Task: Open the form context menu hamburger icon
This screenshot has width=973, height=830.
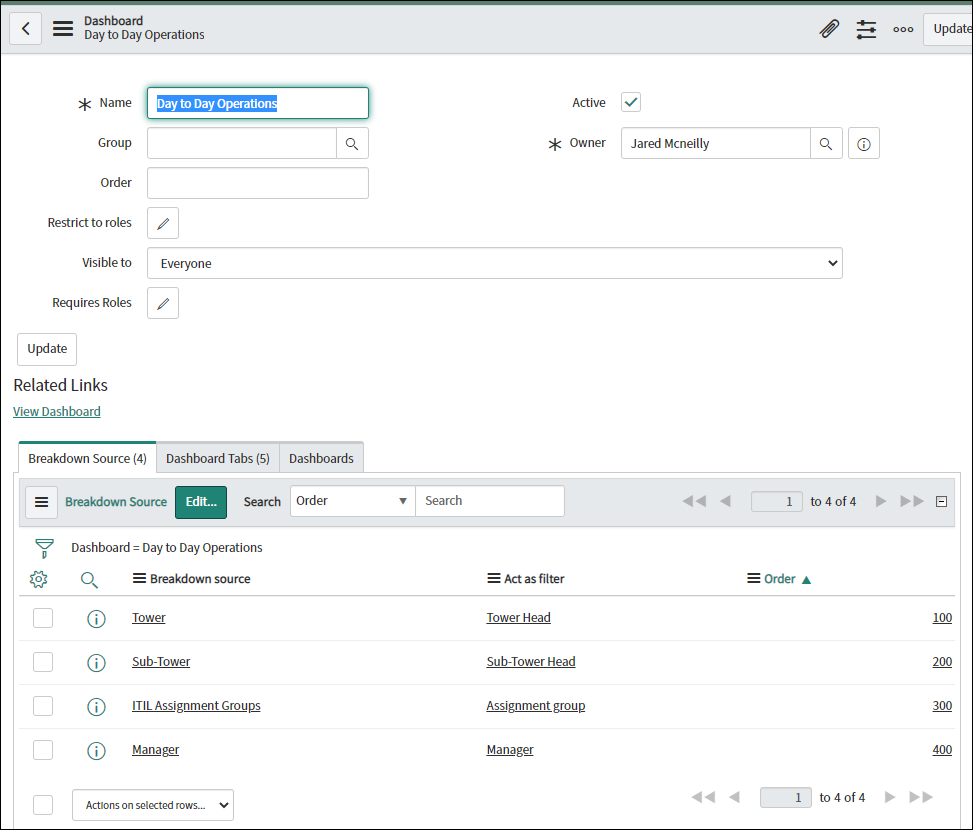Action: tap(63, 29)
